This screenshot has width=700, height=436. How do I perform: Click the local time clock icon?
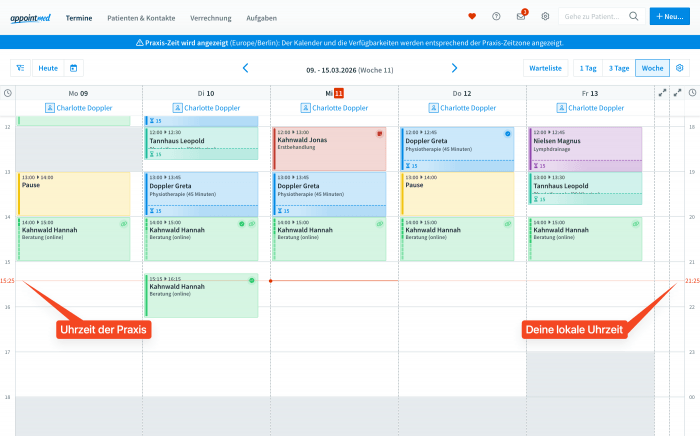tap(692, 93)
